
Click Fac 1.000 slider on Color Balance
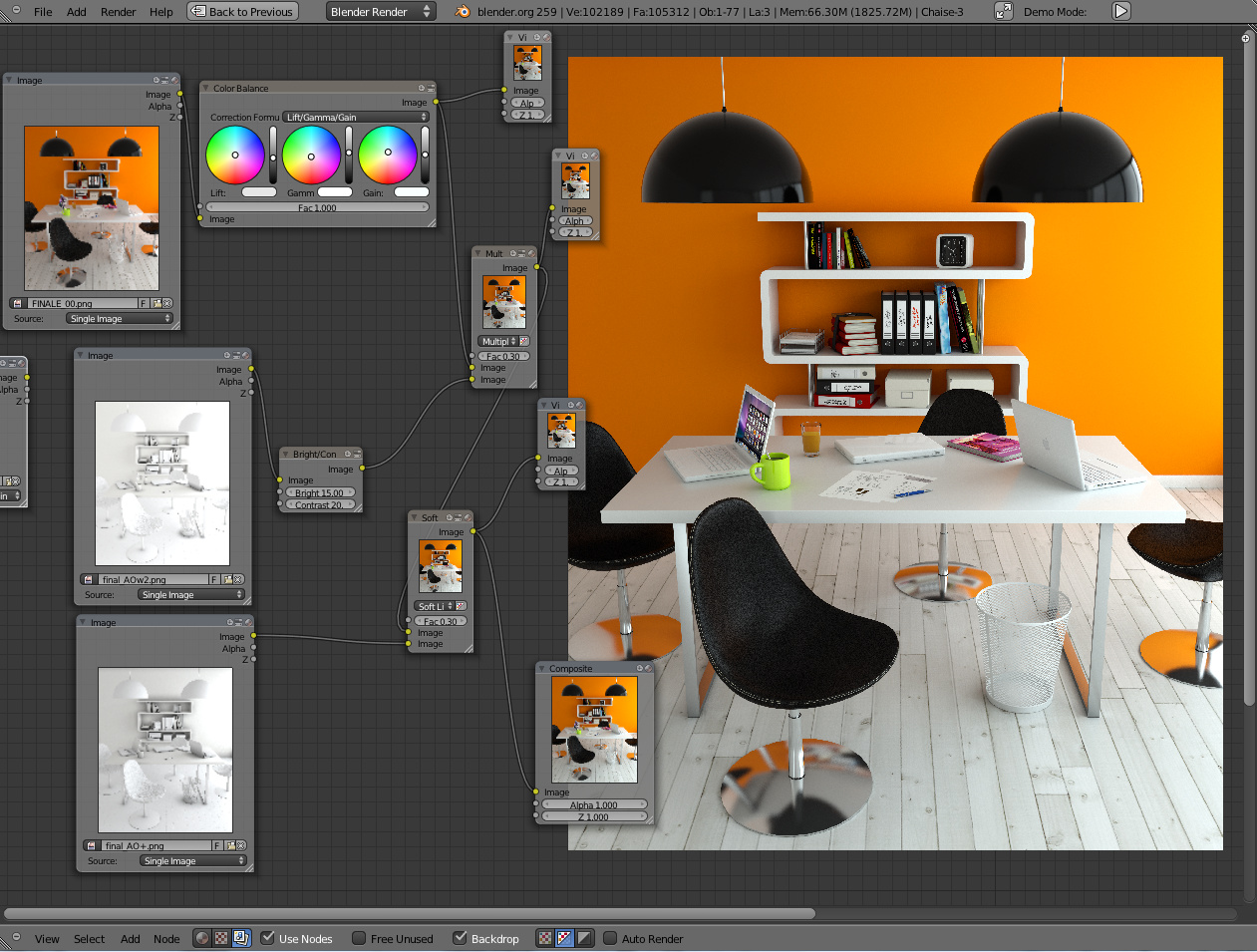pos(317,207)
